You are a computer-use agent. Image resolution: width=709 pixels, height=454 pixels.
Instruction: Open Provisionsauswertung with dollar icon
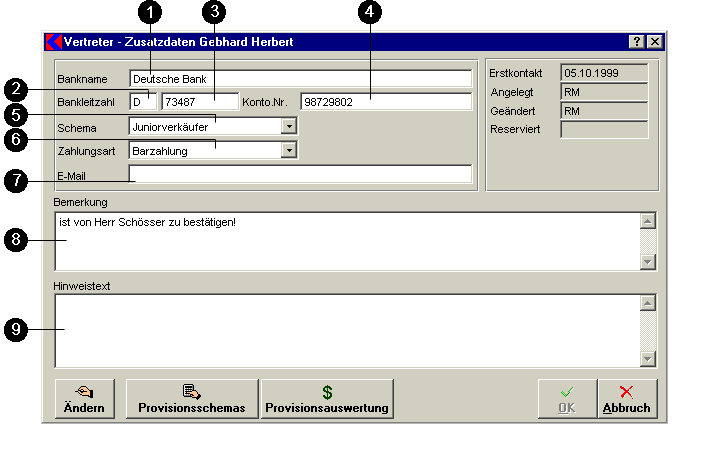pos(327,399)
